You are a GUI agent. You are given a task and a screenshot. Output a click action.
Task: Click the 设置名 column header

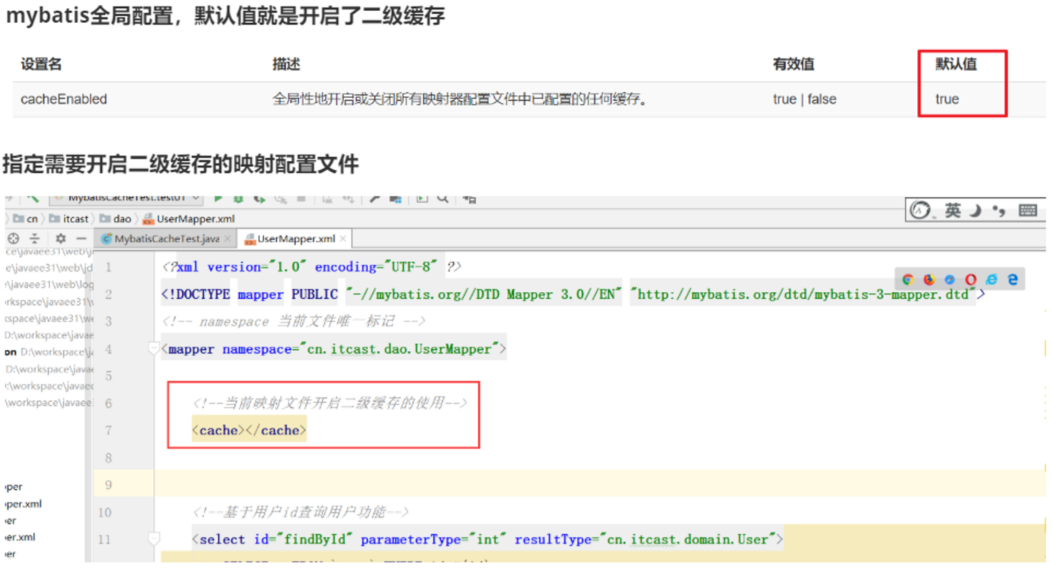click(41, 64)
